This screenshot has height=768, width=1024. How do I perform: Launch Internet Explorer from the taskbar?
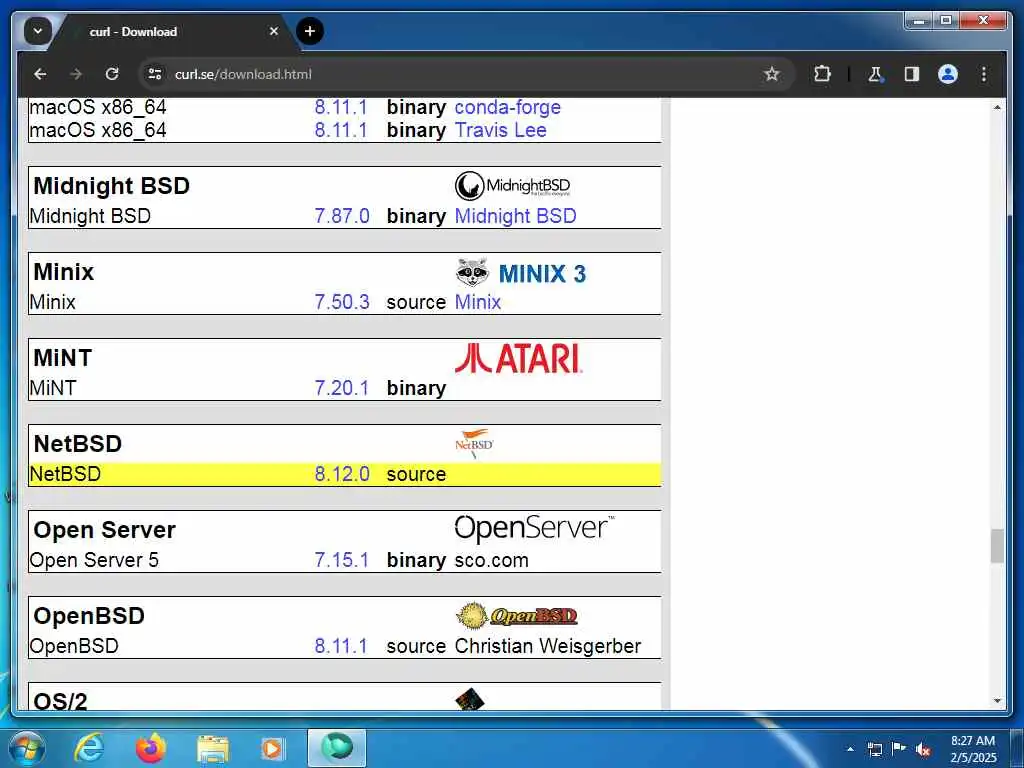point(89,748)
